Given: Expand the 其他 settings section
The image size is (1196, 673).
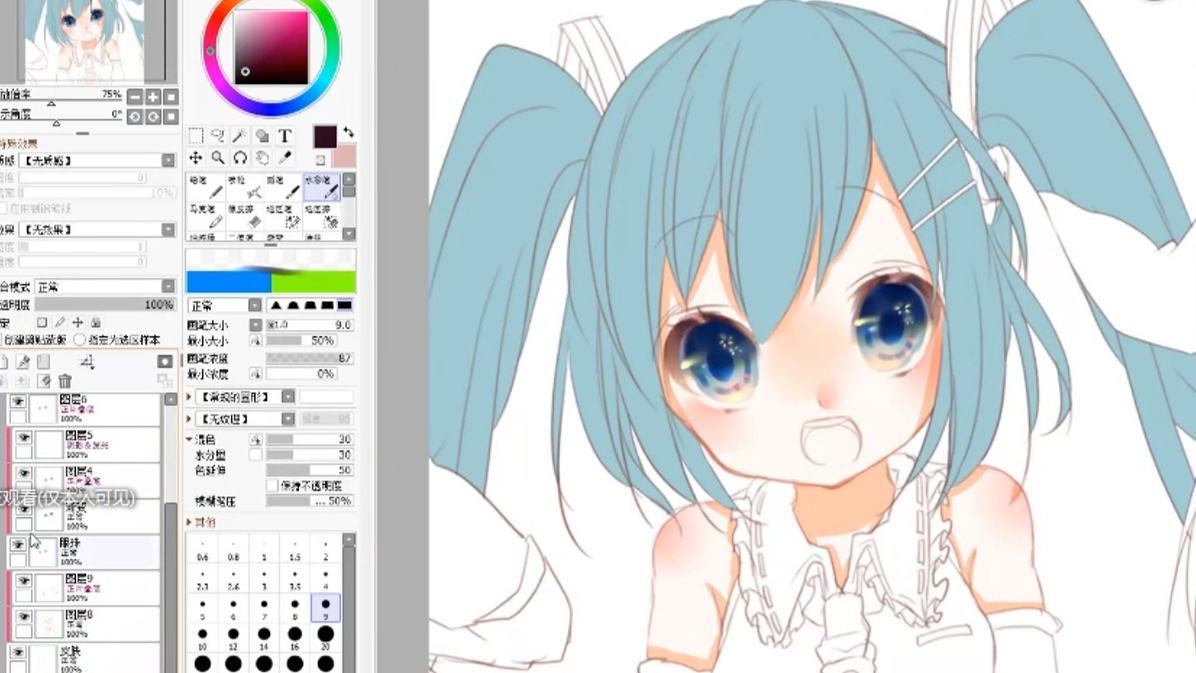Looking at the screenshot, I should tap(190, 523).
